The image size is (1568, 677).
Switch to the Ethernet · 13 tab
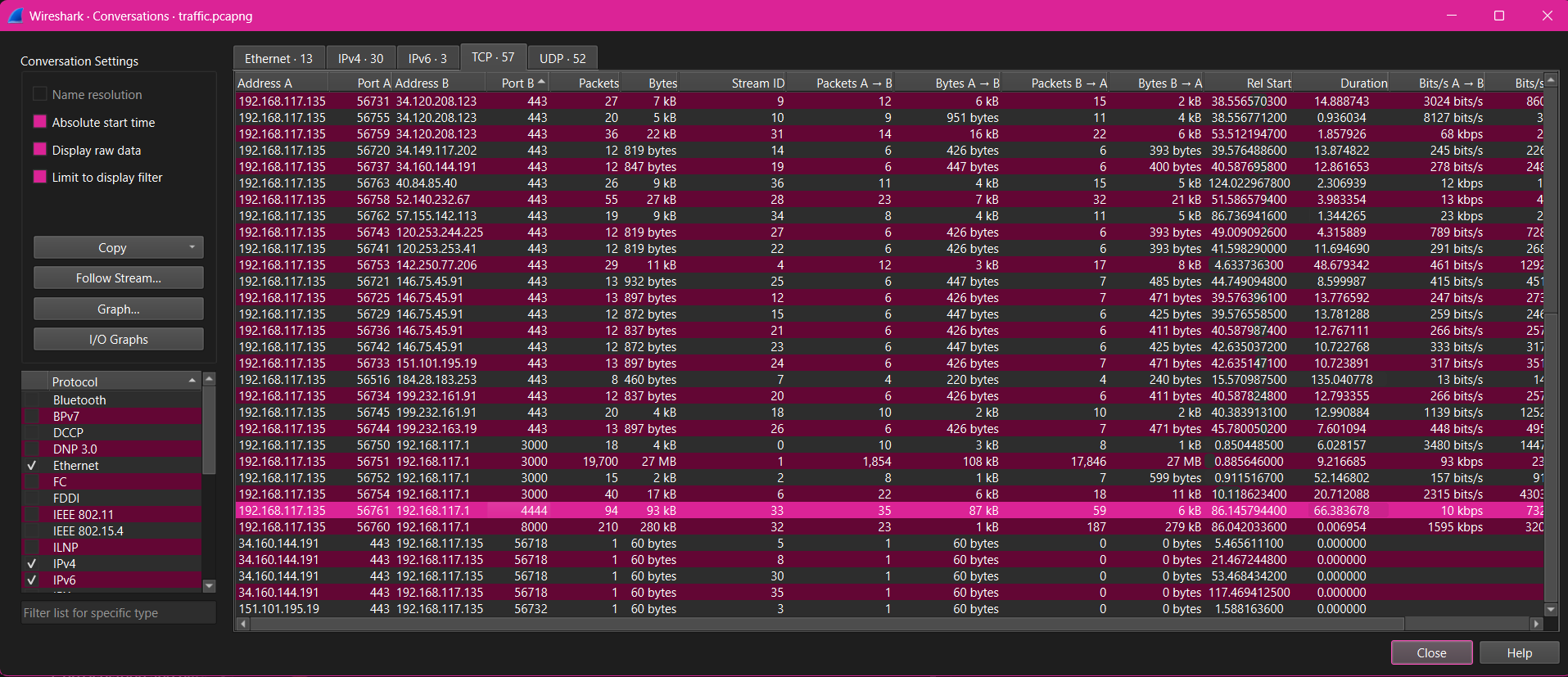[278, 58]
